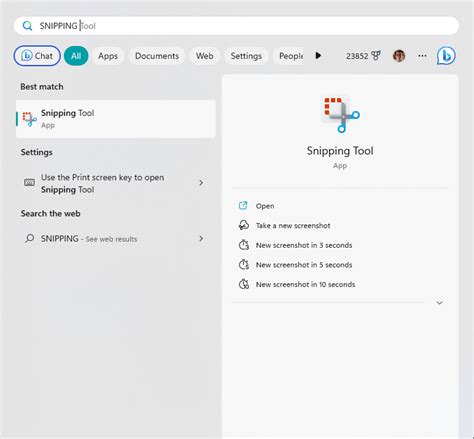Expand arrow for Print screen key setting
Image resolution: width=474 pixels, height=439 pixels.
[201, 183]
